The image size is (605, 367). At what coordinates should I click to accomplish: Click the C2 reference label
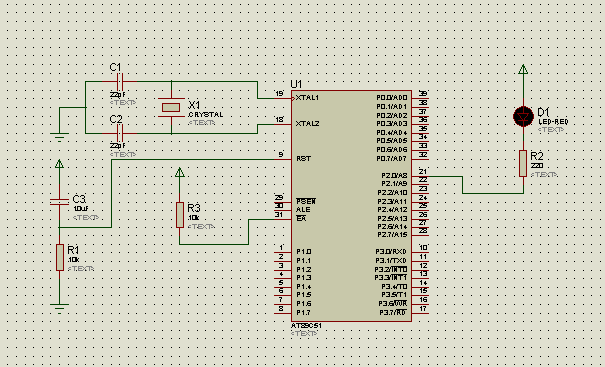116,119
